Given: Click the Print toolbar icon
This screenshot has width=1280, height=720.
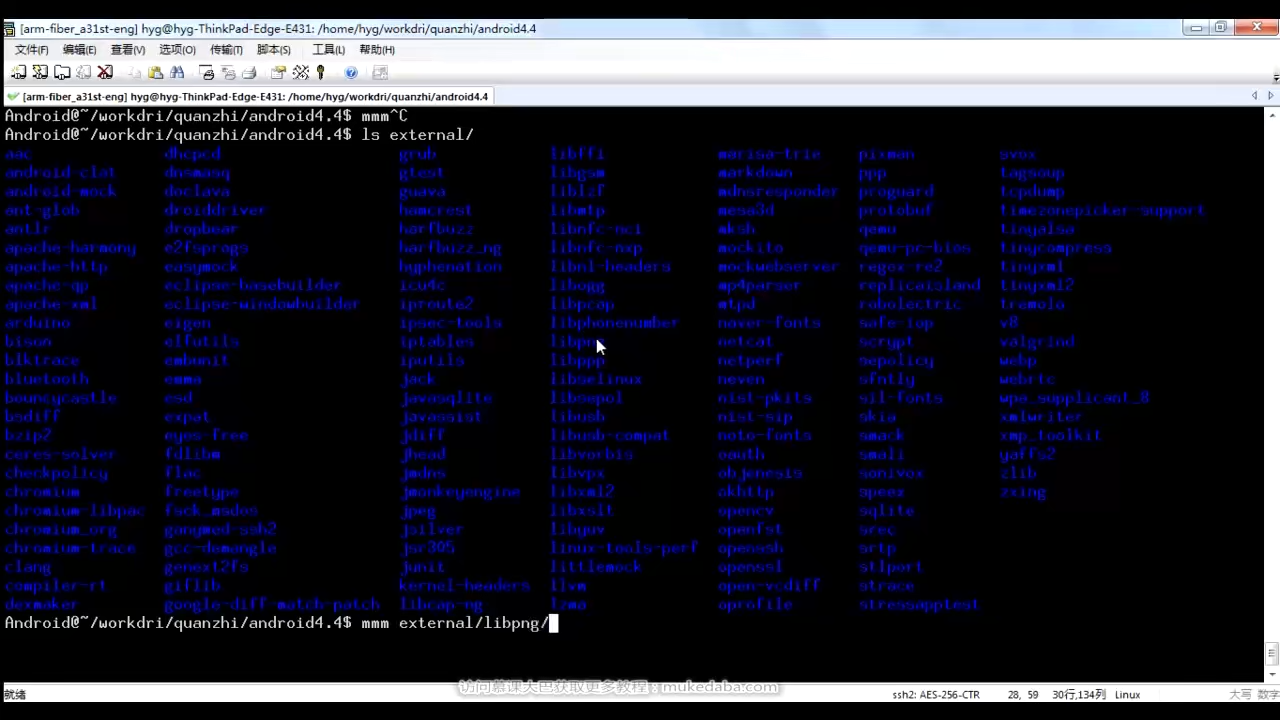Looking at the screenshot, I should pos(249,73).
